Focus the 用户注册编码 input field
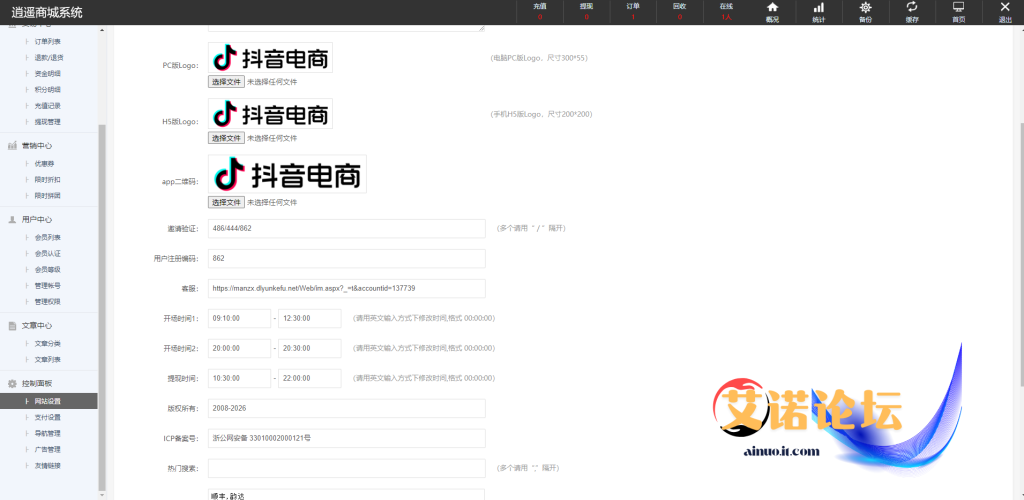This screenshot has height=500, width=1024. [347, 258]
